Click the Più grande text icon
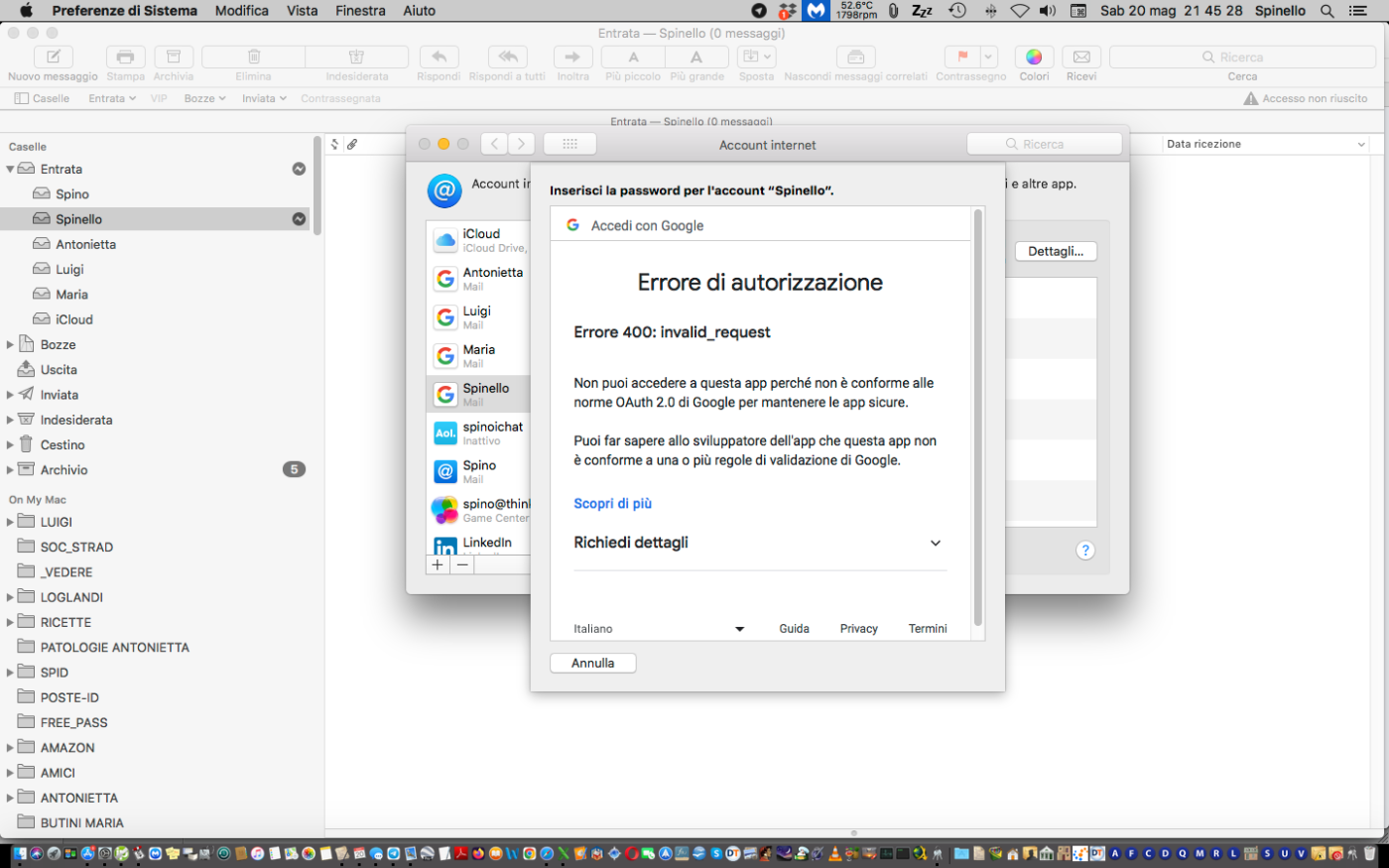Viewport: 1389px width, 868px height. [x=696, y=57]
